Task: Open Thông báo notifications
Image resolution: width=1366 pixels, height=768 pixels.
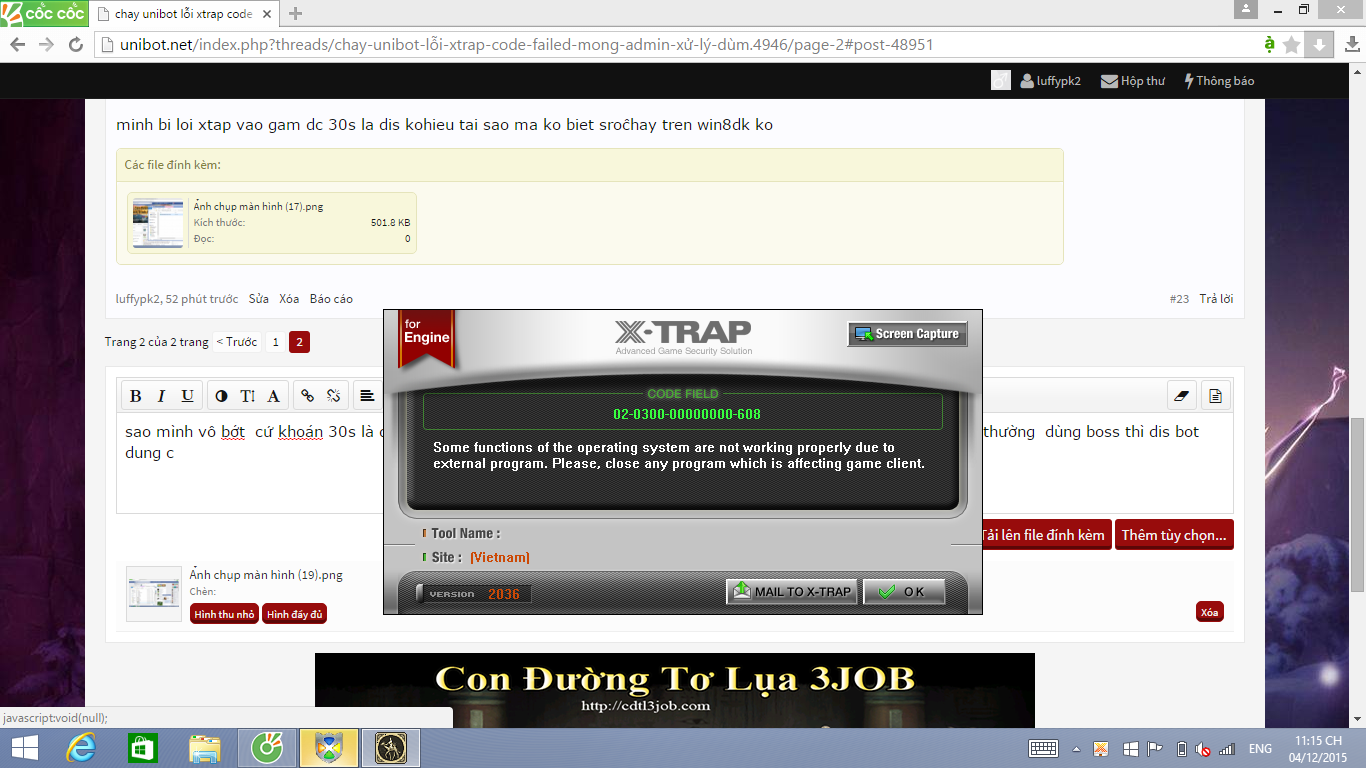Action: pos(1218,81)
